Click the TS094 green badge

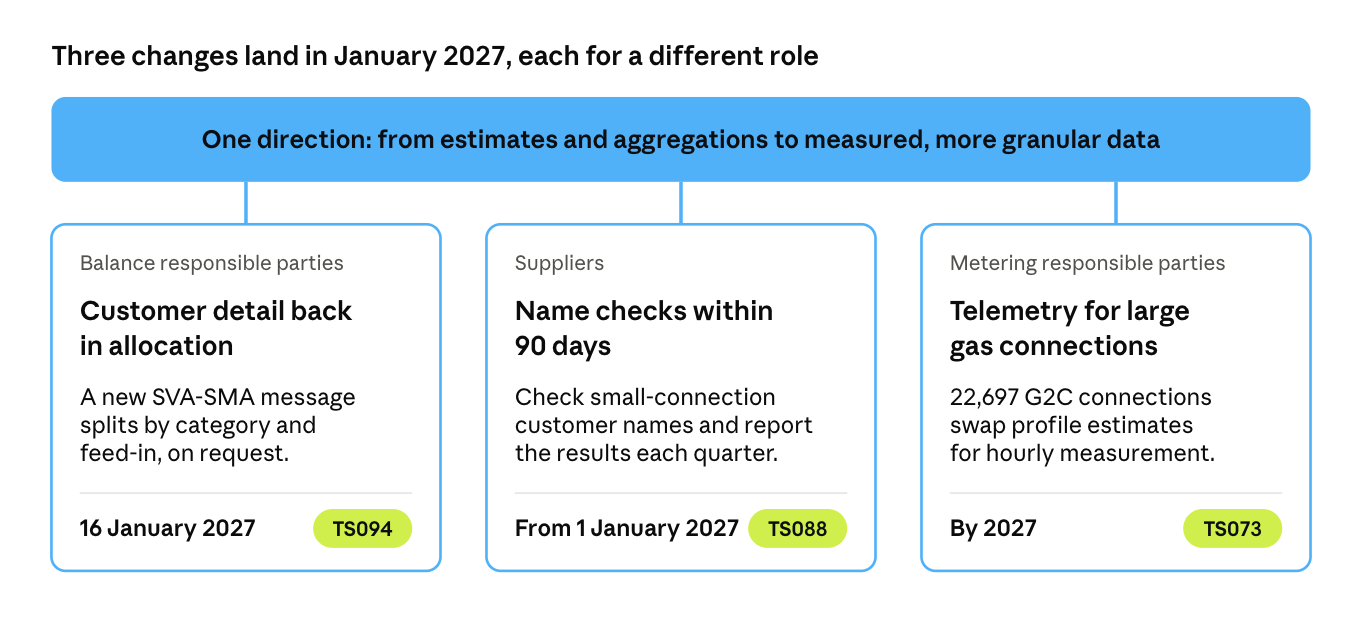pos(362,529)
